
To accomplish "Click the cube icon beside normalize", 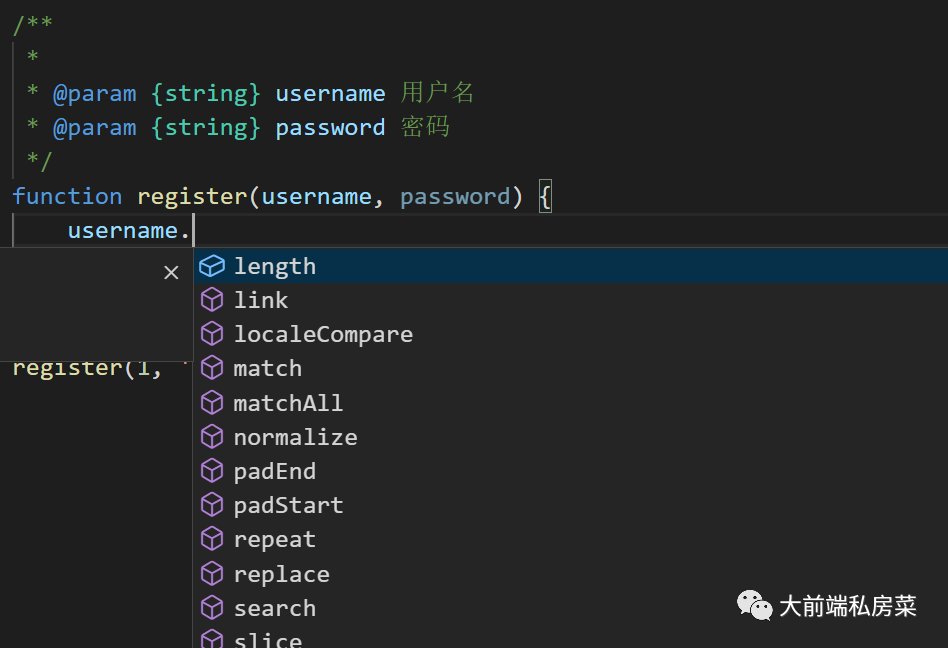I will (212, 436).
